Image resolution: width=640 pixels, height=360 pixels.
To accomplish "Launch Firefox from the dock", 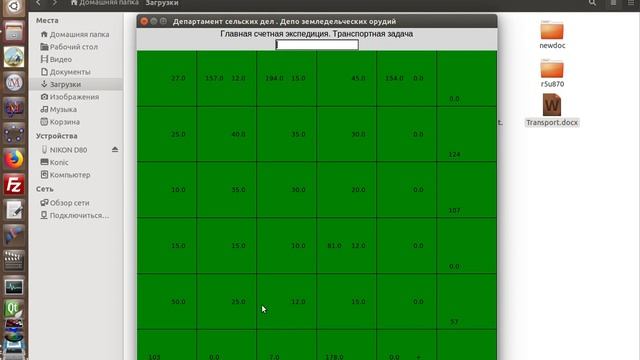I will (x=14, y=159).
